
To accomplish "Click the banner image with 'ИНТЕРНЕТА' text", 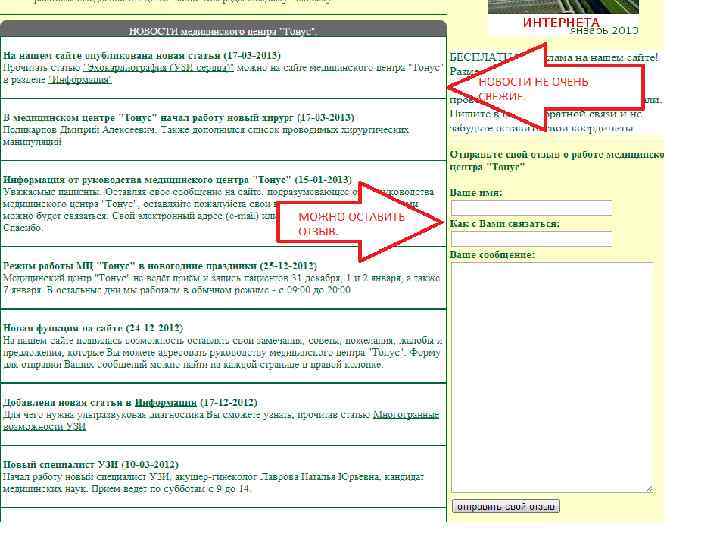I will point(564,17).
